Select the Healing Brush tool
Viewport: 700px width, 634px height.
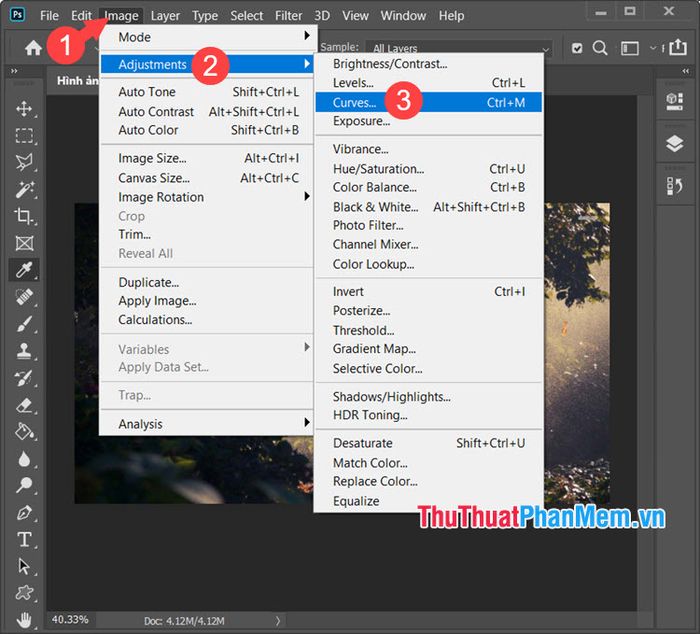(24, 297)
